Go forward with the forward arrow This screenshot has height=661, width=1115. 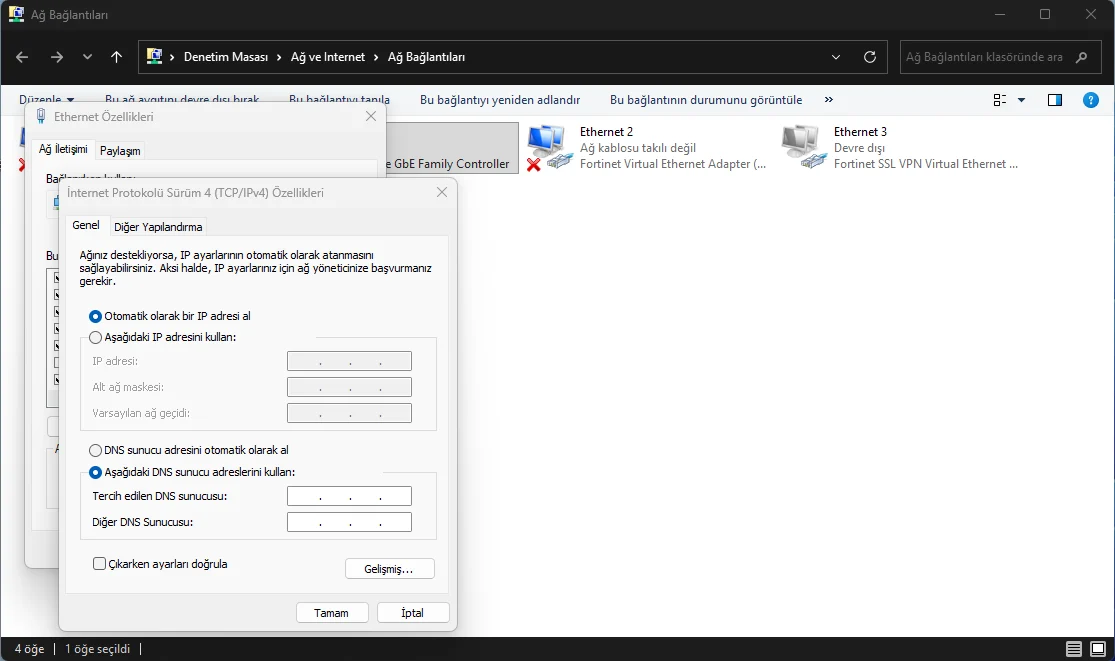click(x=57, y=57)
